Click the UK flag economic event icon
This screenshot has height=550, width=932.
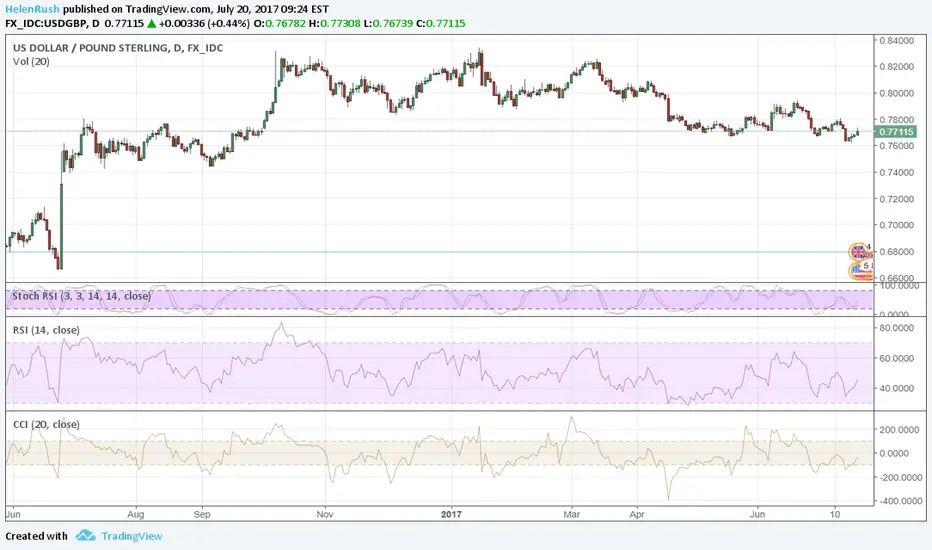click(x=859, y=252)
